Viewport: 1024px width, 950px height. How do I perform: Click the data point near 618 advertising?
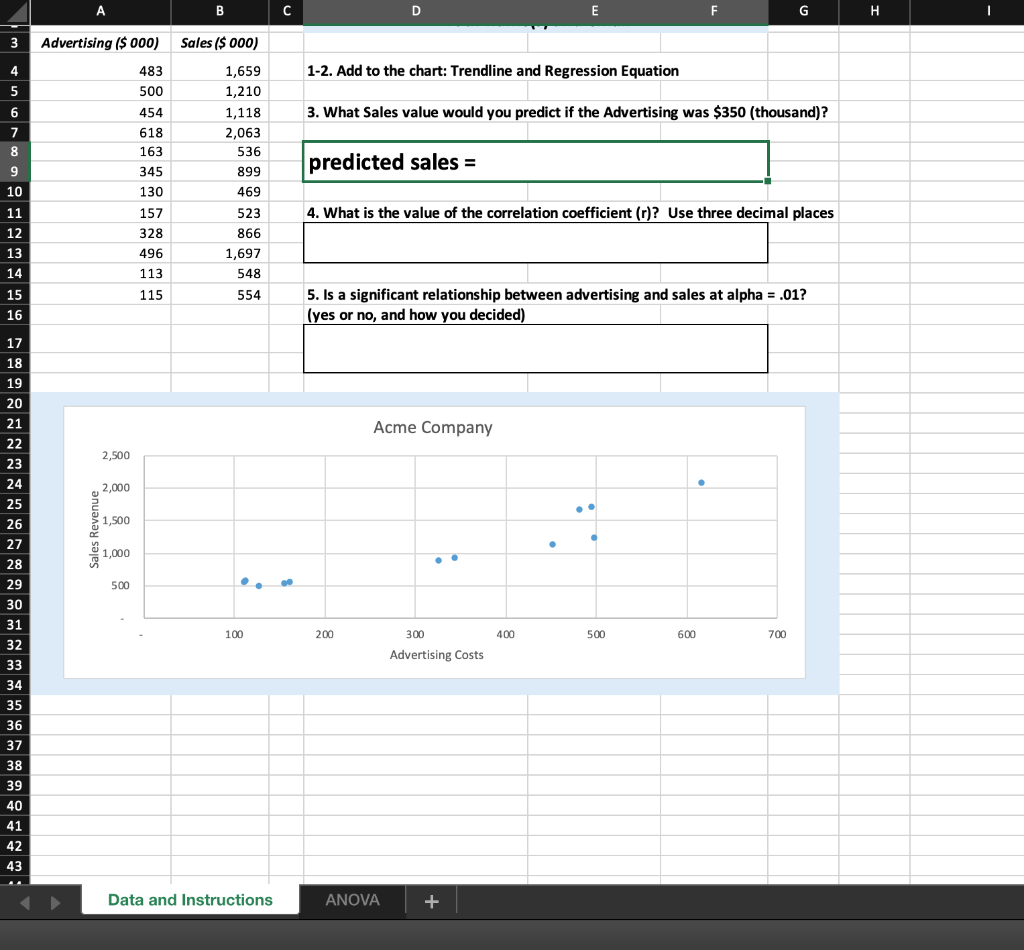tap(701, 483)
